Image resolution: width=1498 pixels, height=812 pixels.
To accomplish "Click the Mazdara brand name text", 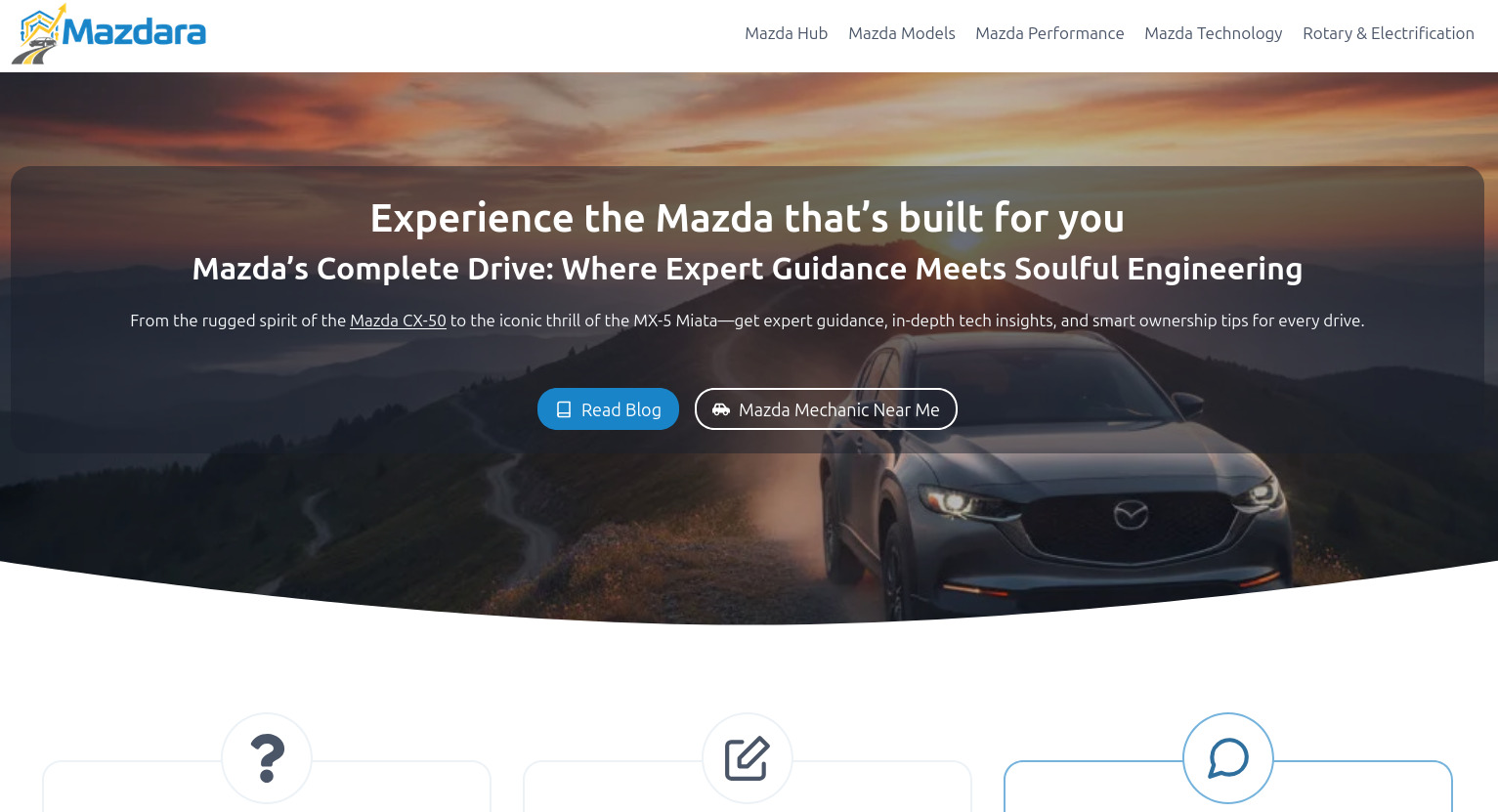I will click(x=135, y=33).
